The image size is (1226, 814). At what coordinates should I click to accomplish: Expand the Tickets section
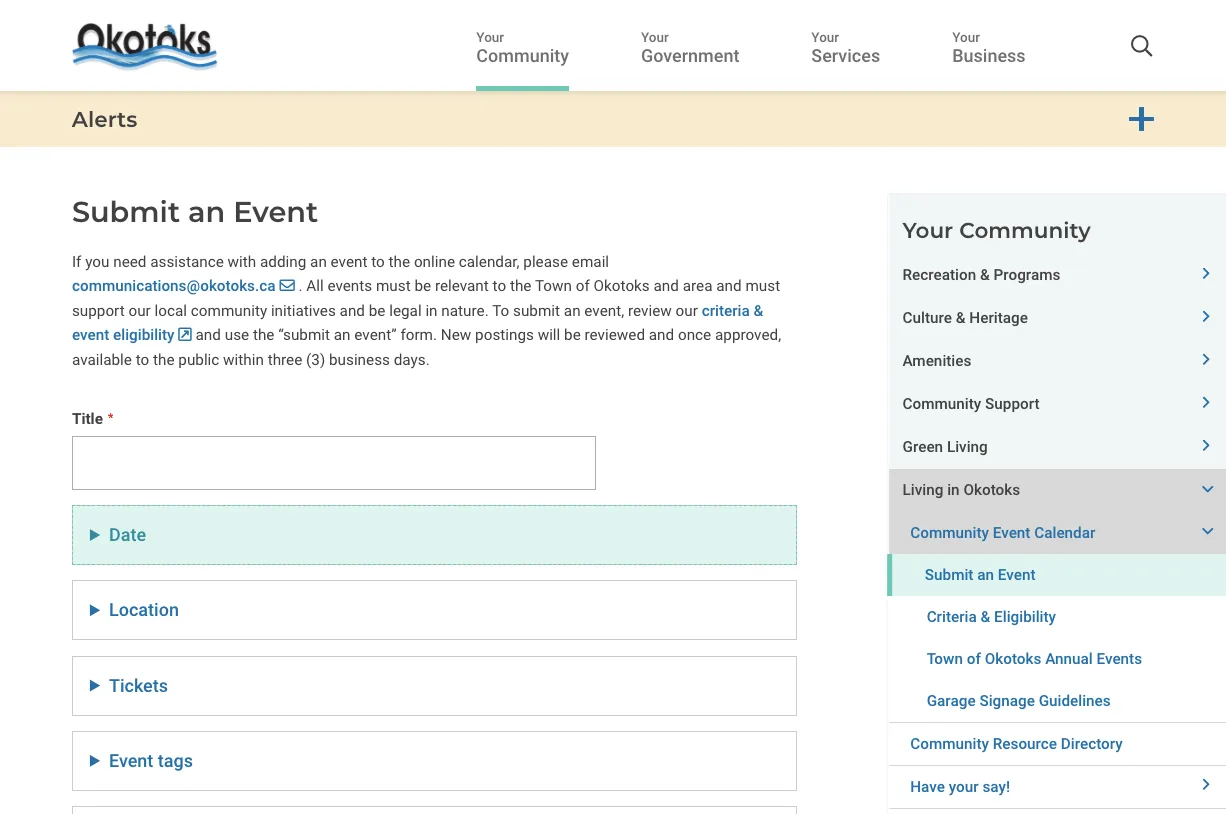434,686
